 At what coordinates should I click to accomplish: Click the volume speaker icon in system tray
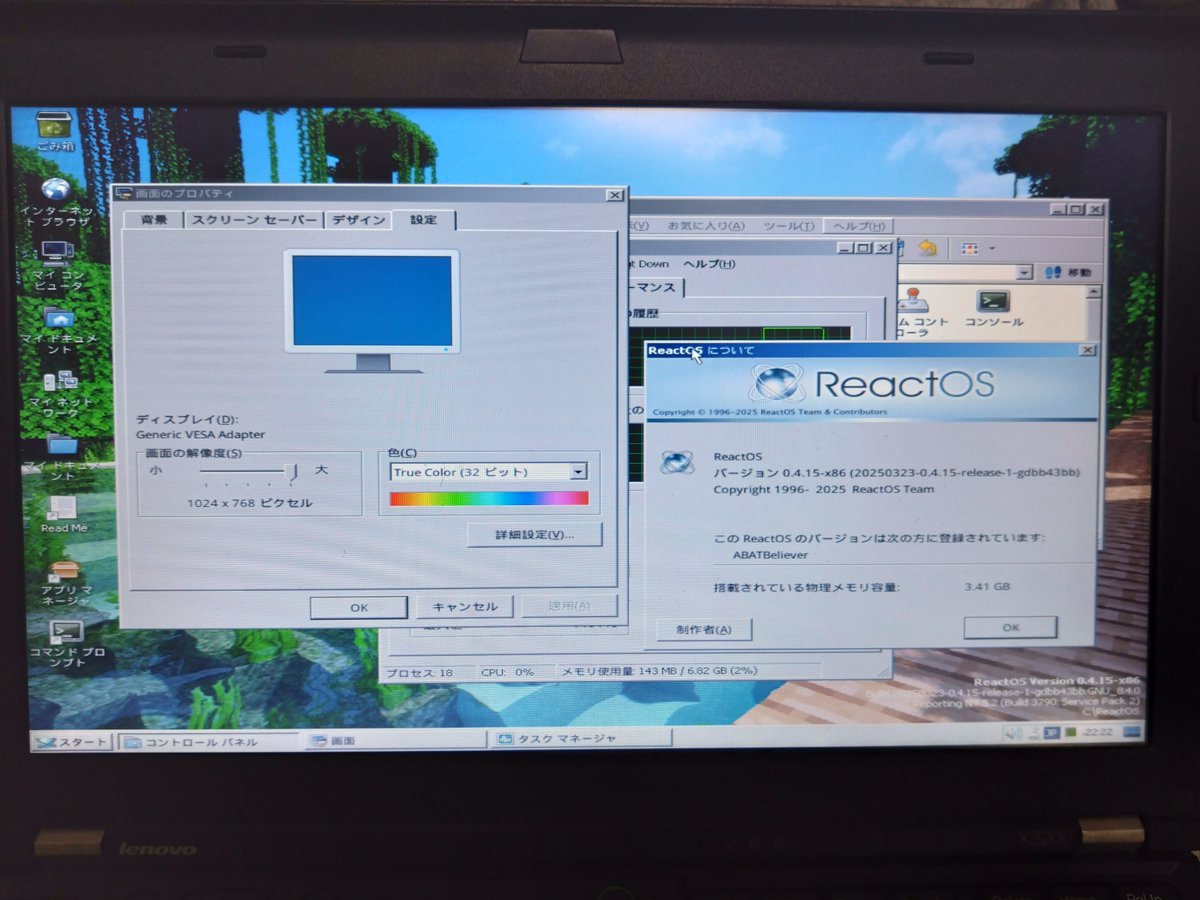1013,733
